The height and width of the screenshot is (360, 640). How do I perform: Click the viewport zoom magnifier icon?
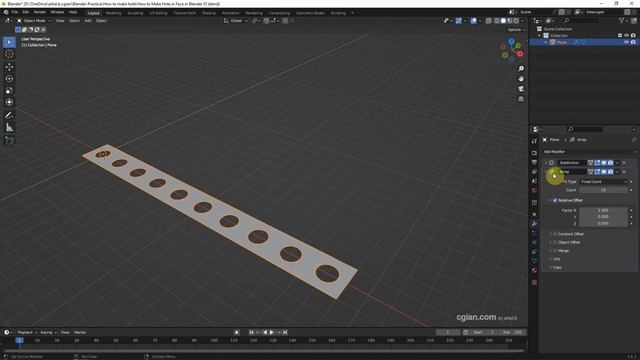[x=521, y=69]
